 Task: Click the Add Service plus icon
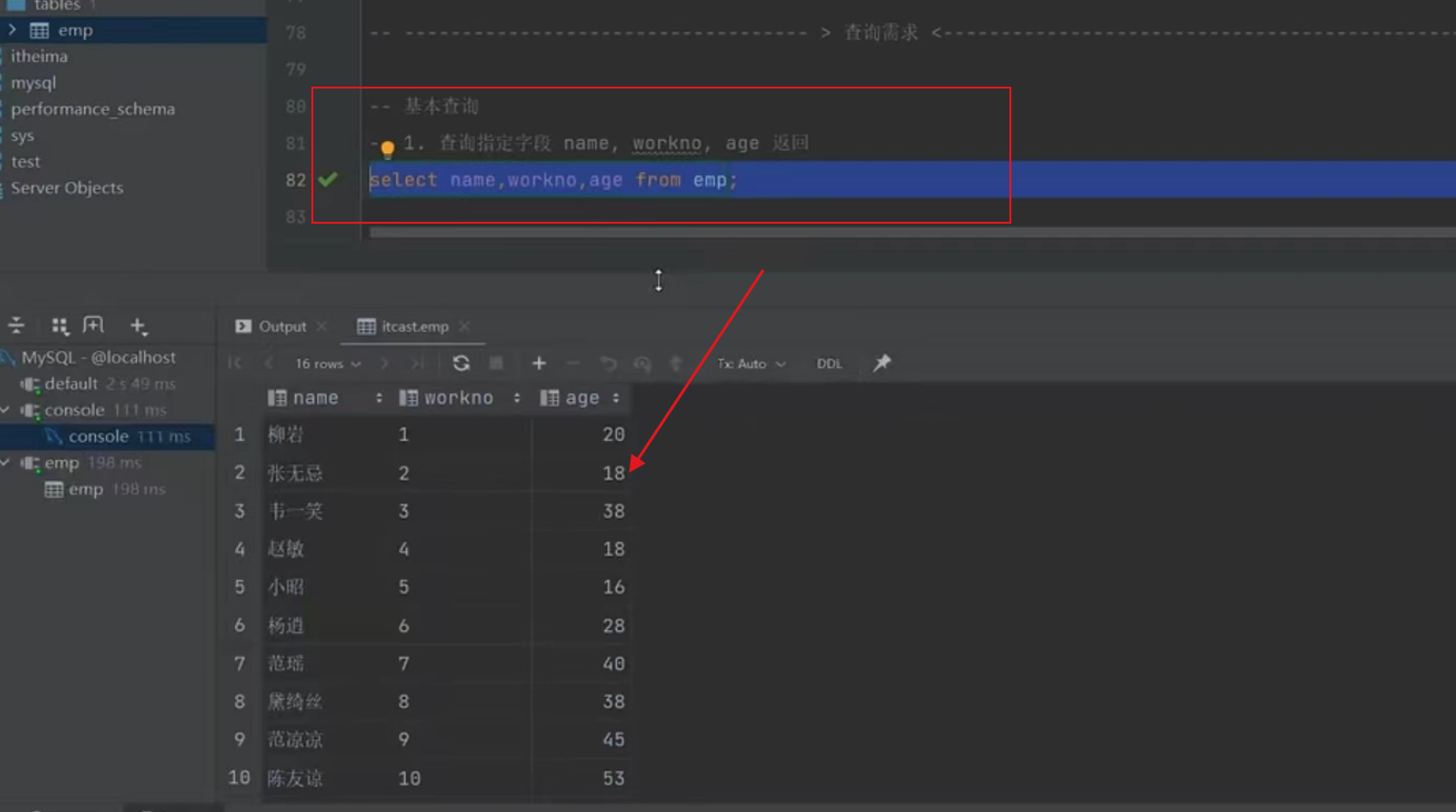pos(138,327)
